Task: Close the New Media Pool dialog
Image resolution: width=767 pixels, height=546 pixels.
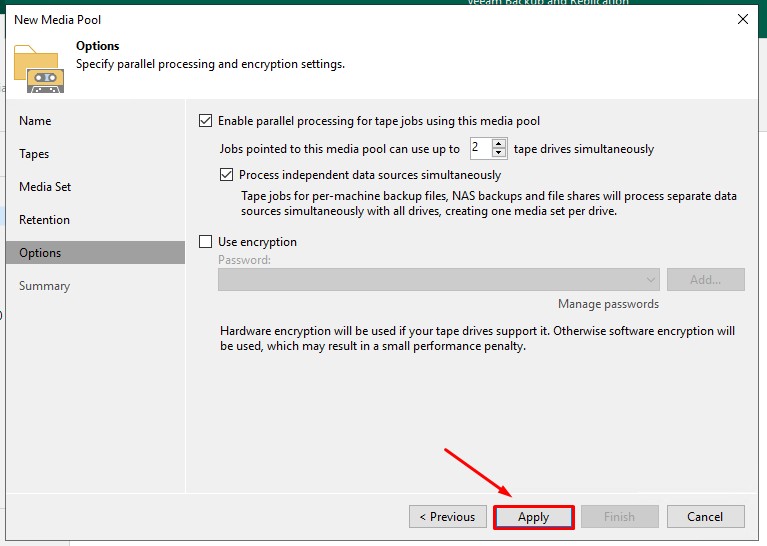Action: coord(742,19)
